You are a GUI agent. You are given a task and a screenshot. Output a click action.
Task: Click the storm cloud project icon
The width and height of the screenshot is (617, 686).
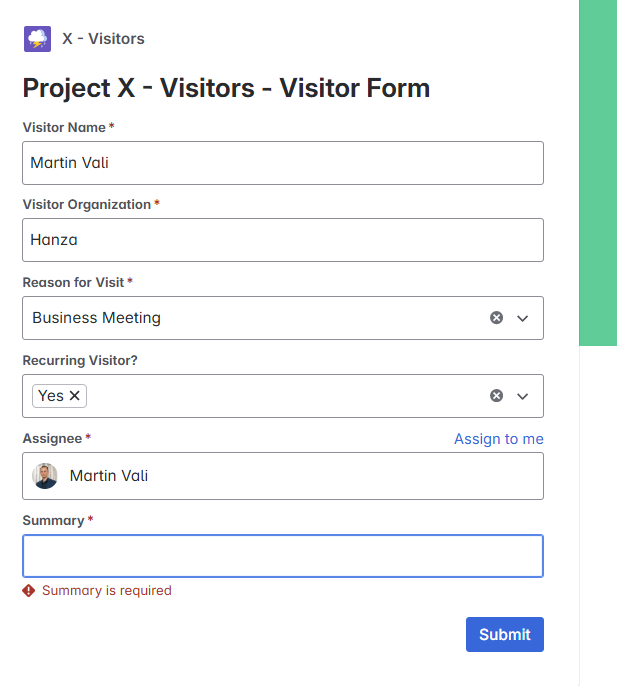click(37, 39)
